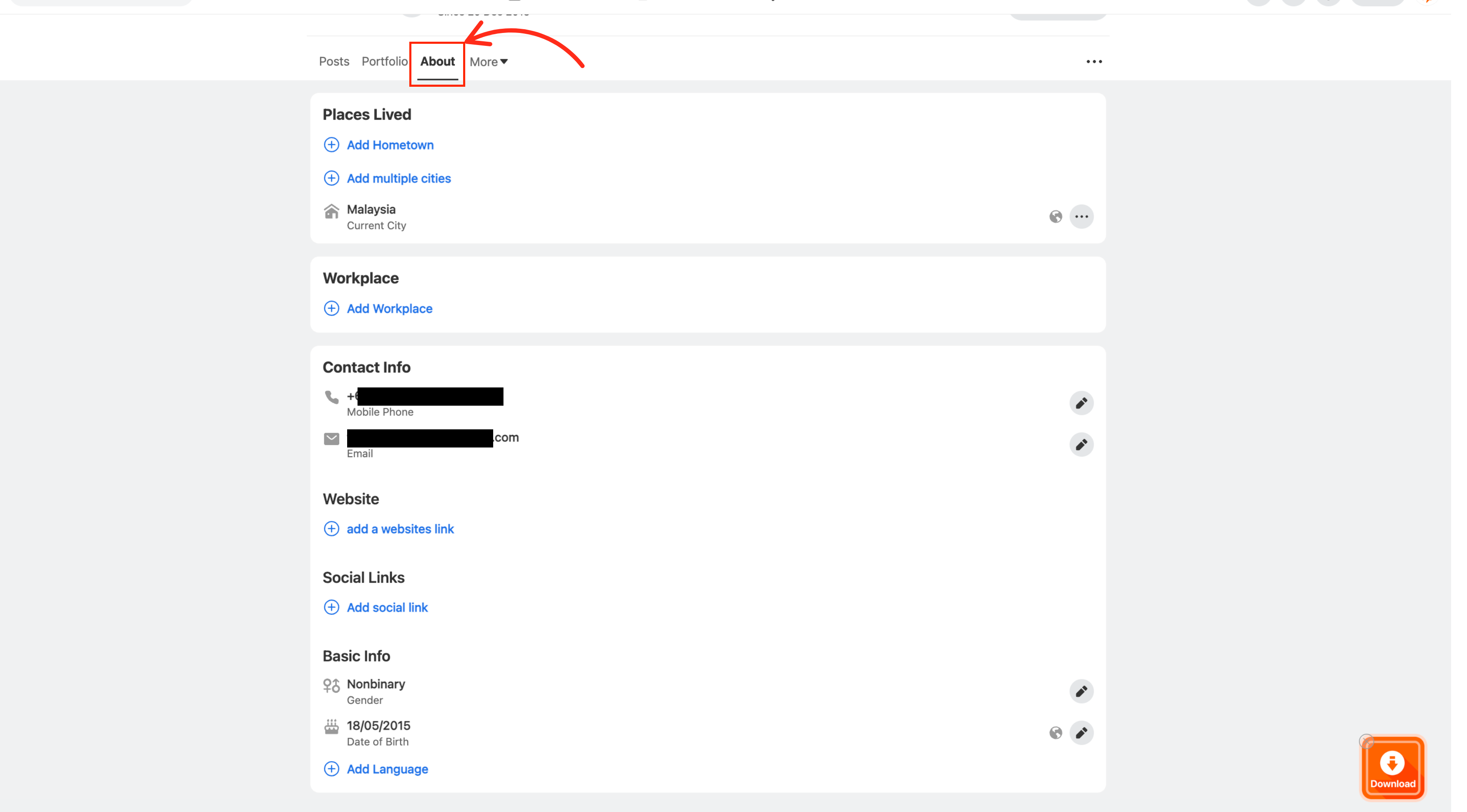Change date of birth privacy globe setting

point(1056,733)
